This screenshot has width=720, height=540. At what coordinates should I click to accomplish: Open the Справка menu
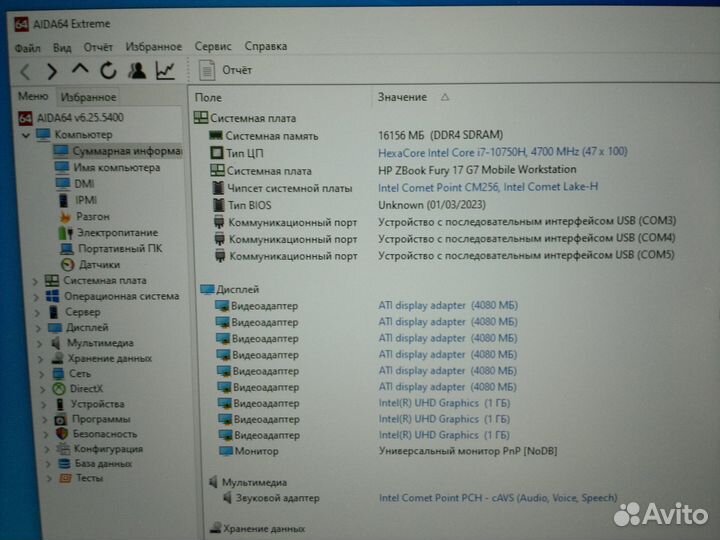[265, 46]
